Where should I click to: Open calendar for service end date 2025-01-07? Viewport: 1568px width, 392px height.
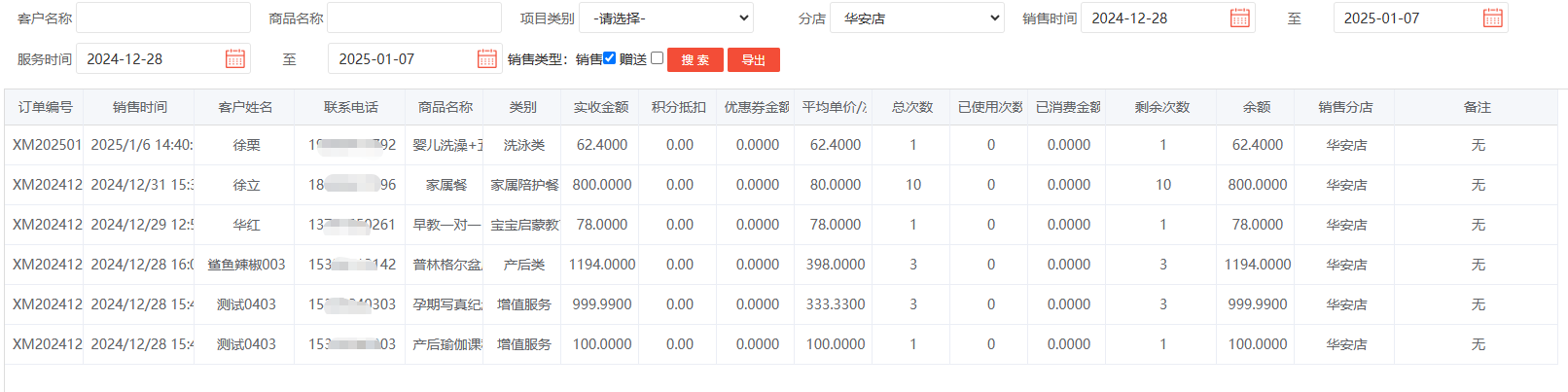(x=487, y=58)
